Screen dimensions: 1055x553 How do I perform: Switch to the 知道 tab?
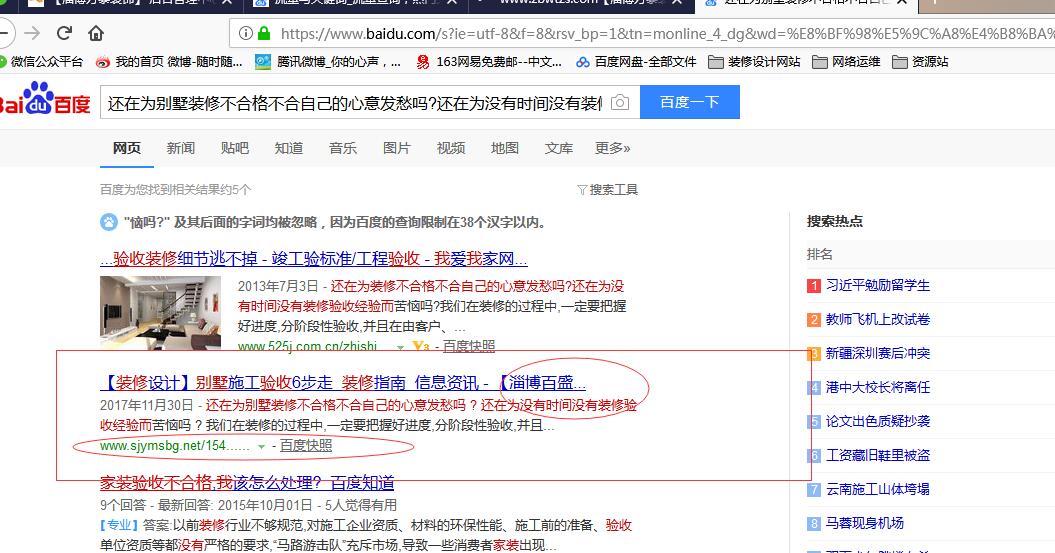[289, 148]
